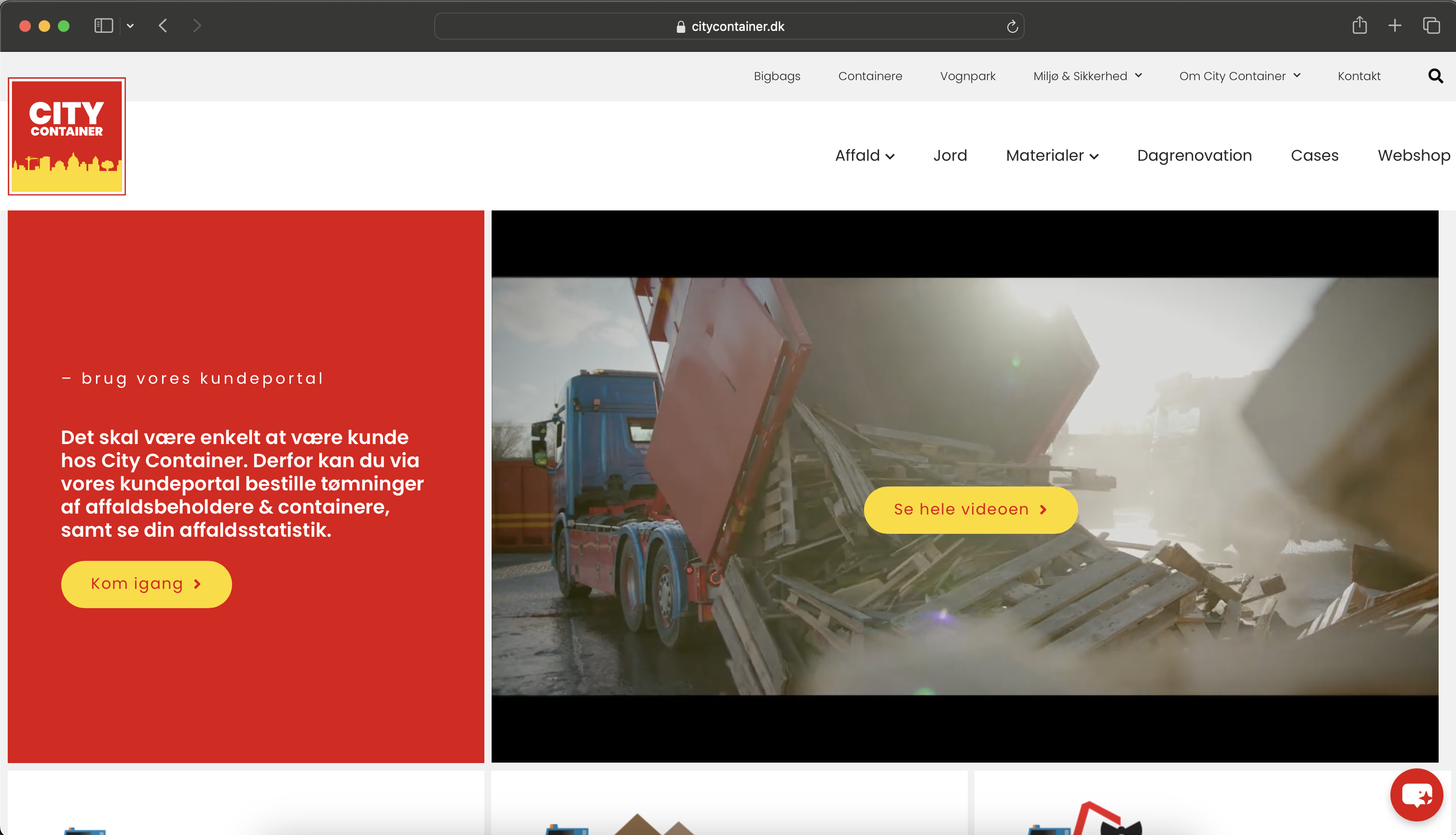Close the Safari window with red button
The image size is (1456, 835).
point(25,26)
